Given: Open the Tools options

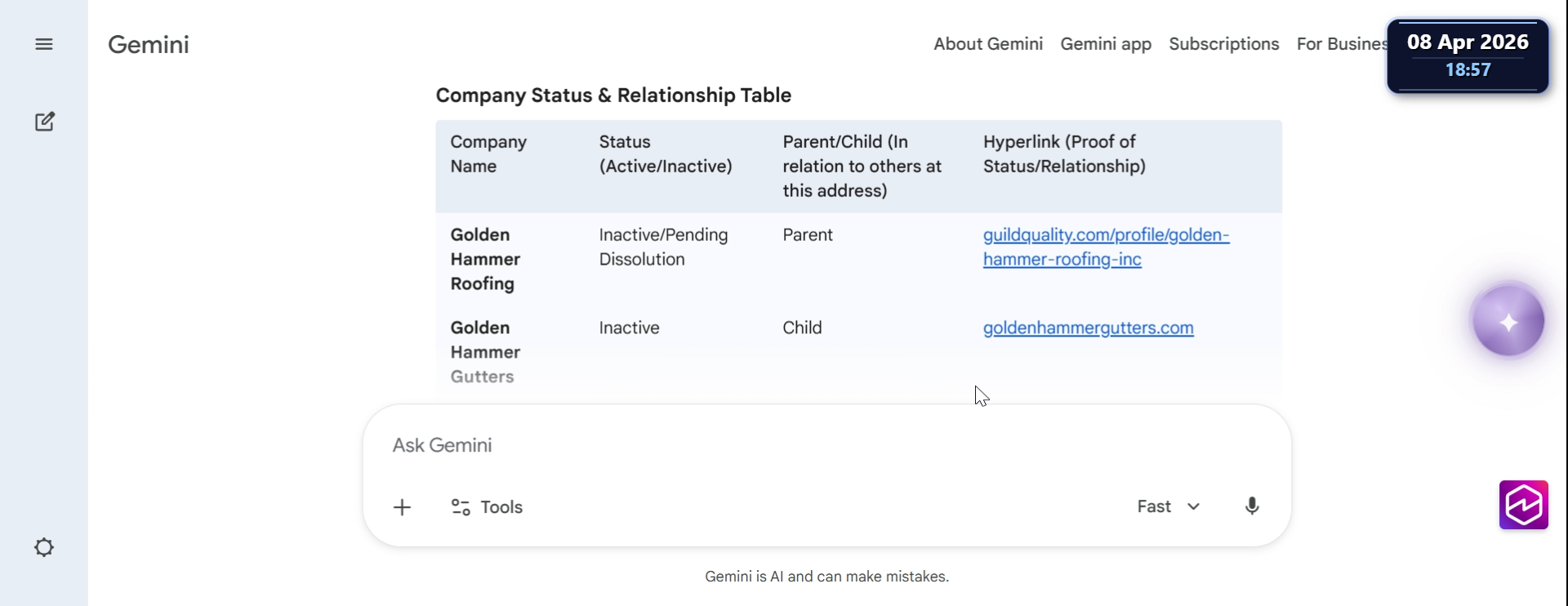Looking at the screenshot, I should pyautogui.click(x=487, y=507).
